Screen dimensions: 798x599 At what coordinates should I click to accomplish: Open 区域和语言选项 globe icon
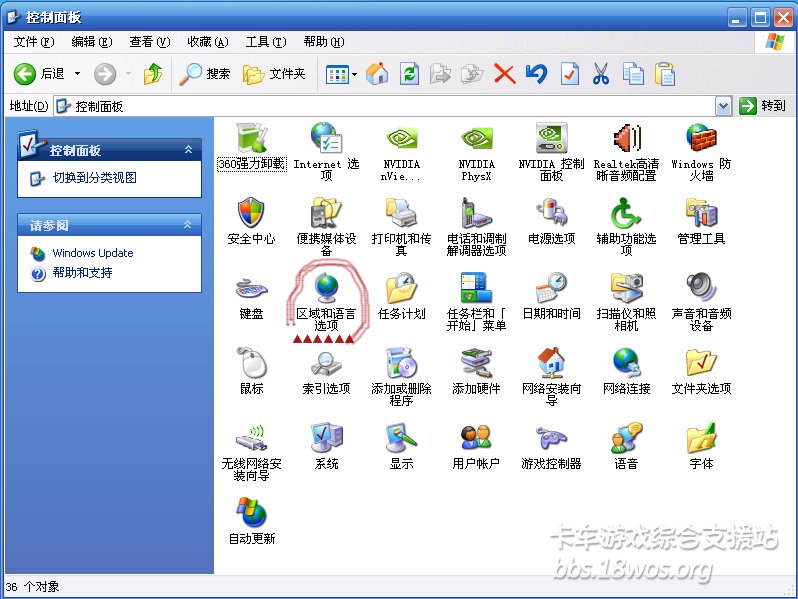326,288
